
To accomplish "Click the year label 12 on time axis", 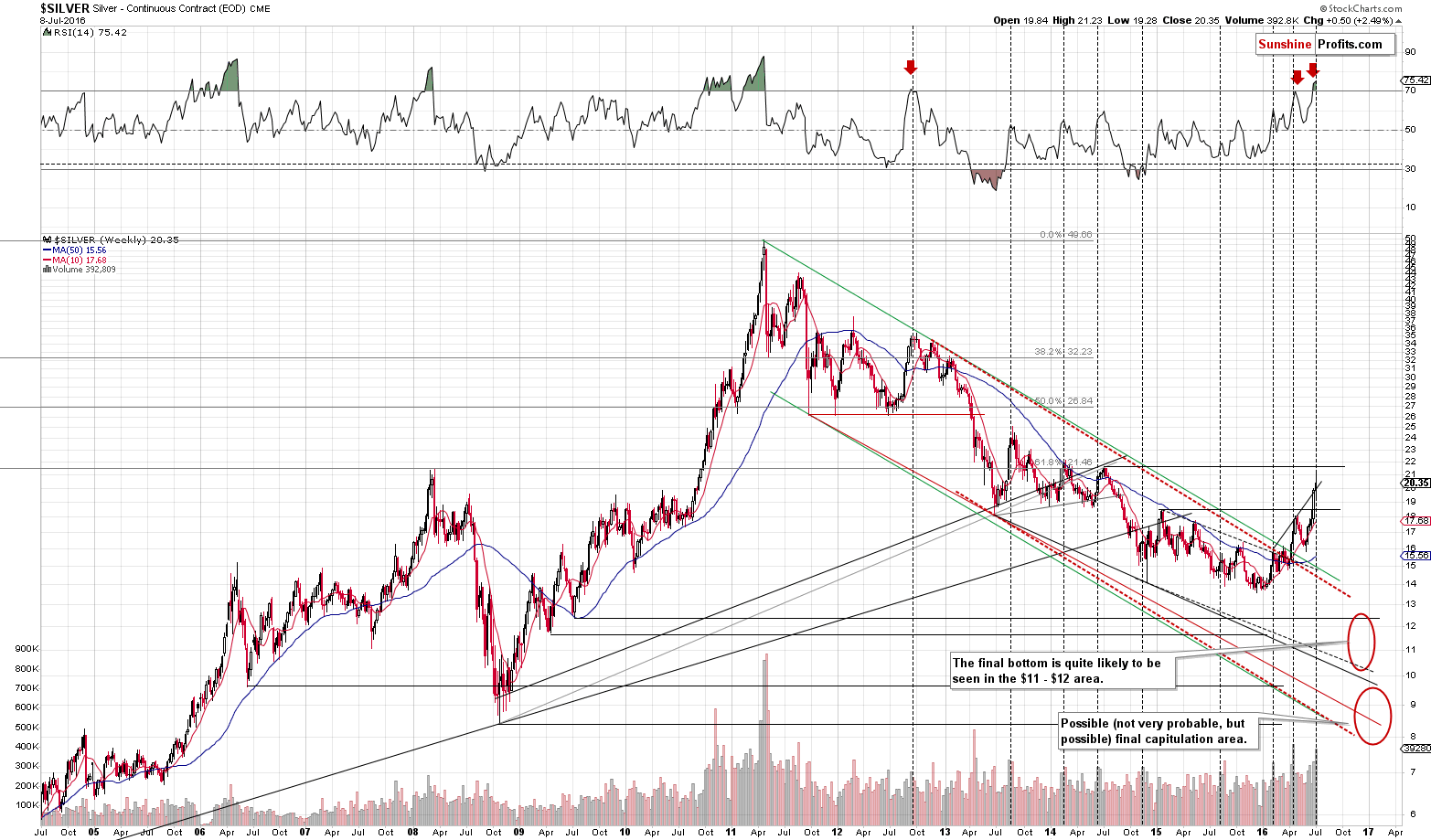I will coord(838,832).
